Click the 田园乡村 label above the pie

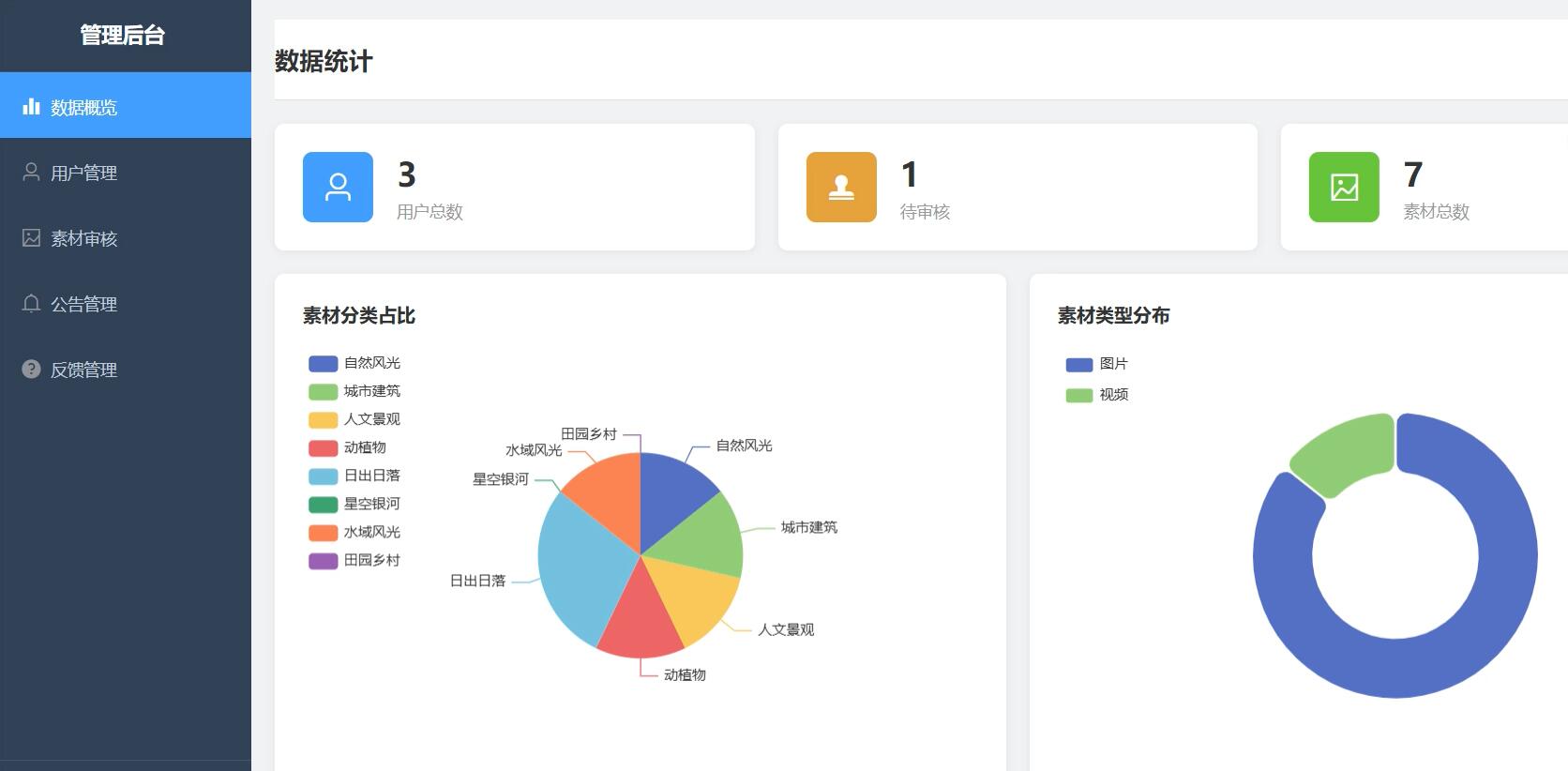pyautogui.click(x=589, y=434)
